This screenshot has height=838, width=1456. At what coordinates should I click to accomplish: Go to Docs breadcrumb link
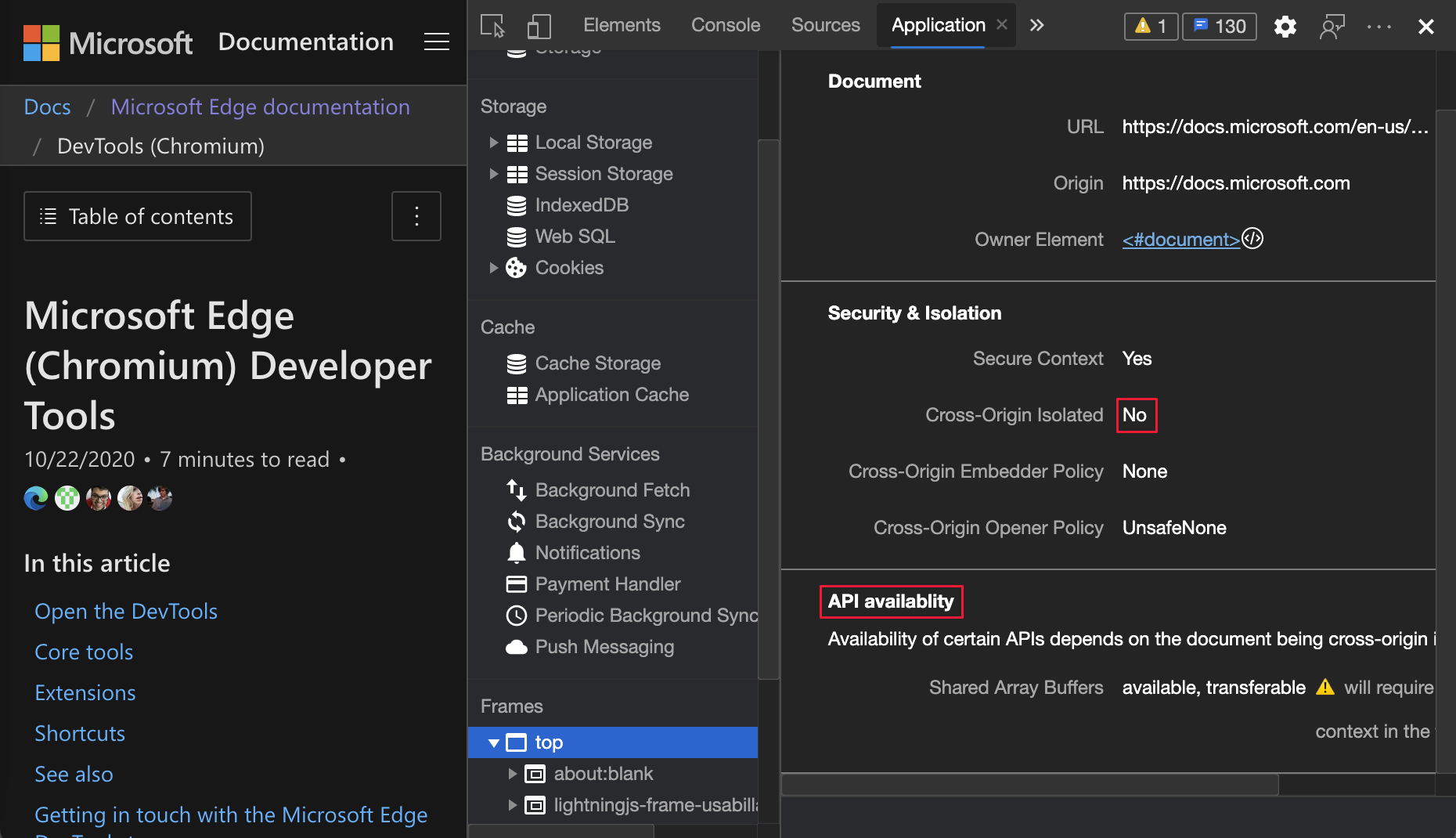[47, 107]
